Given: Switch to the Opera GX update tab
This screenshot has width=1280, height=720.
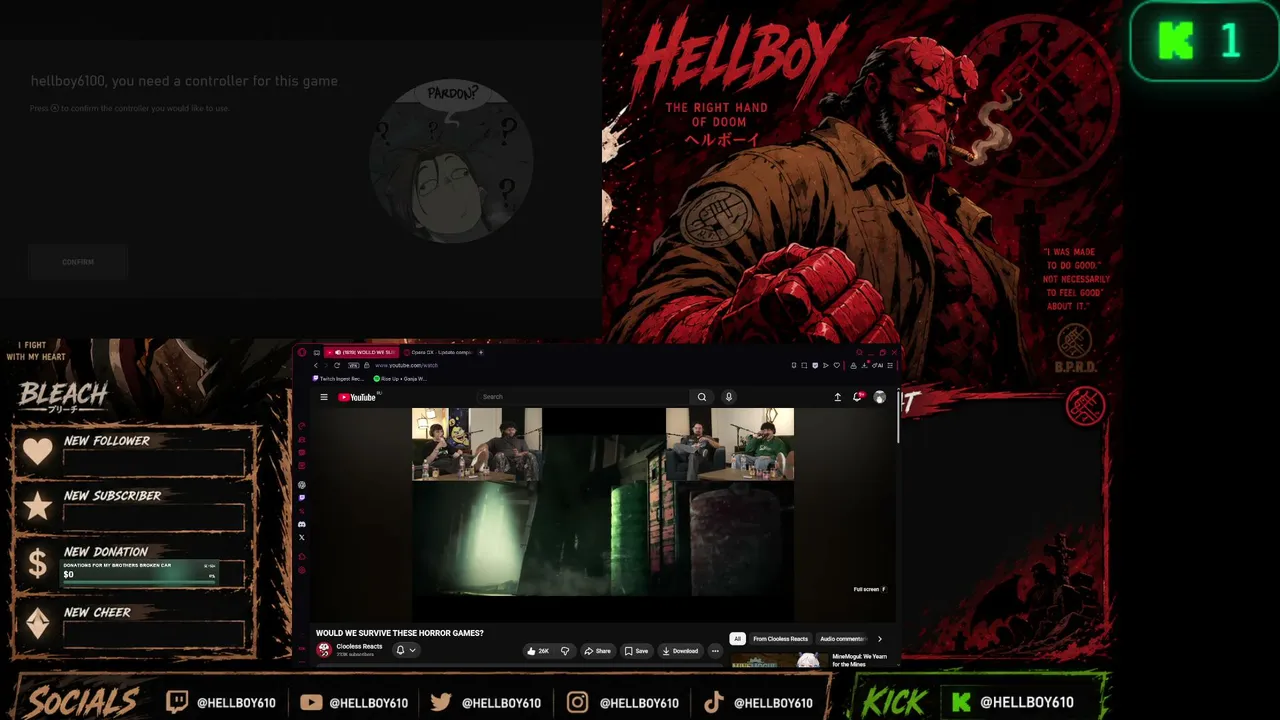Looking at the screenshot, I should click(436, 352).
